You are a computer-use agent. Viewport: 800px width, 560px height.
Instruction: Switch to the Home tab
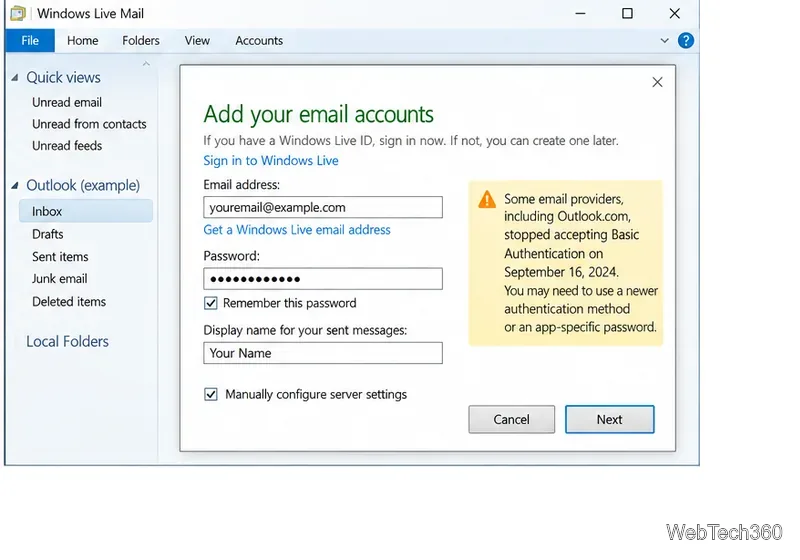pyautogui.click(x=83, y=41)
